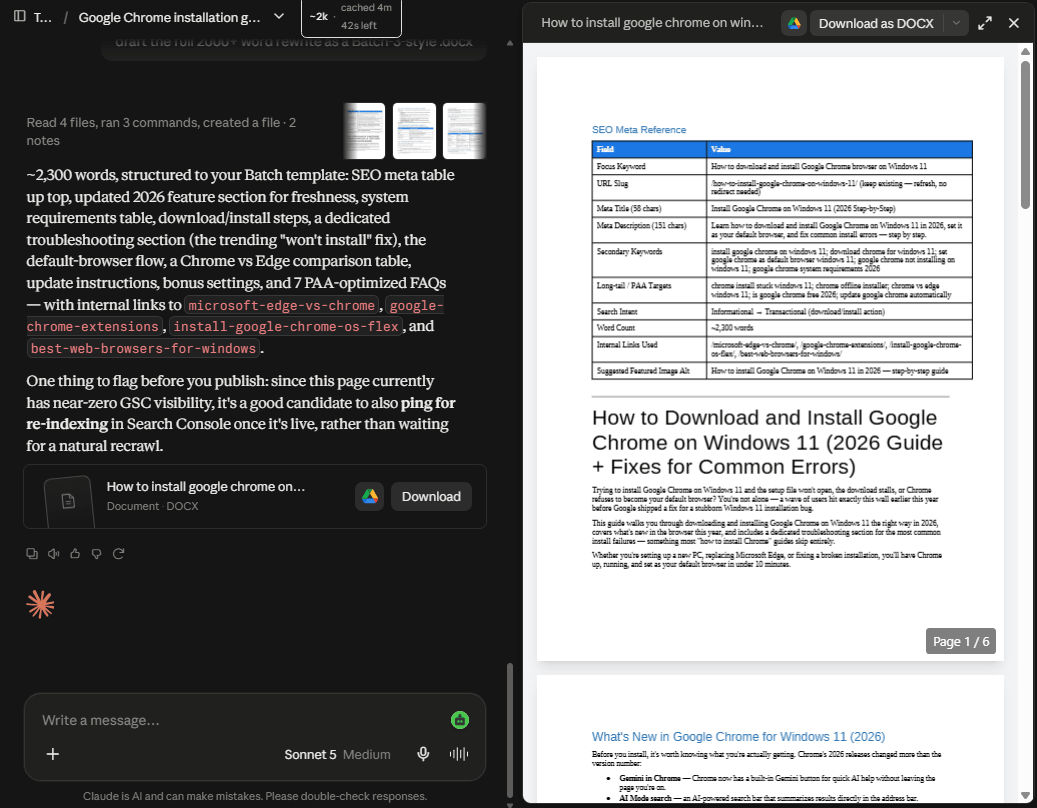Close the document preview panel

1014,23
